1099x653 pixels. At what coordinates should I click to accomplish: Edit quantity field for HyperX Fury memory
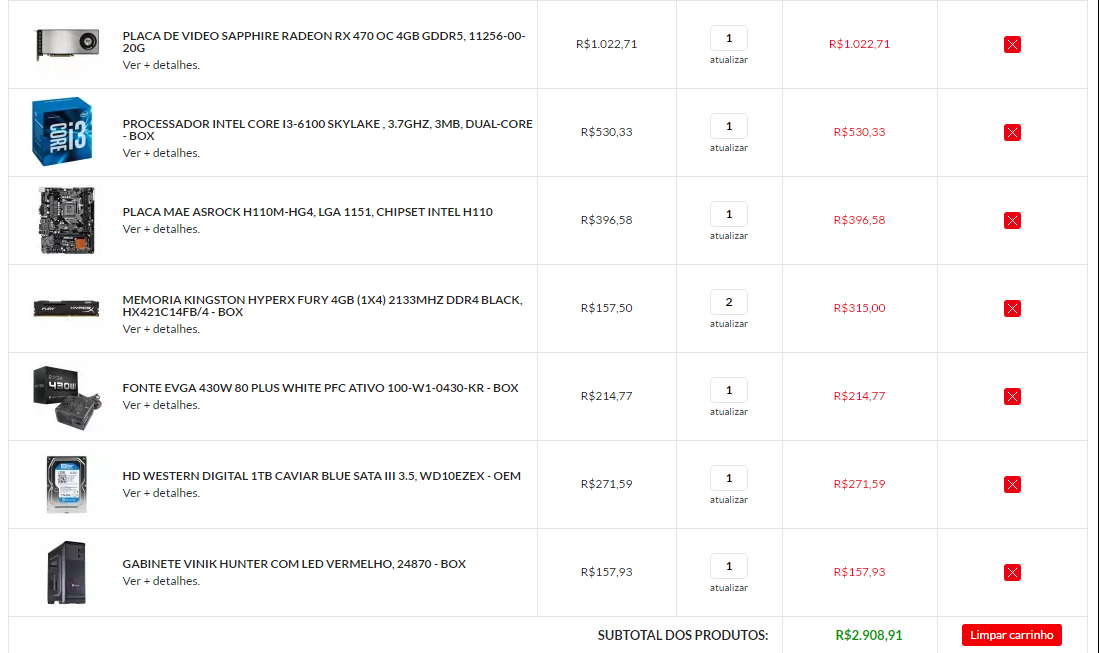point(729,302)
